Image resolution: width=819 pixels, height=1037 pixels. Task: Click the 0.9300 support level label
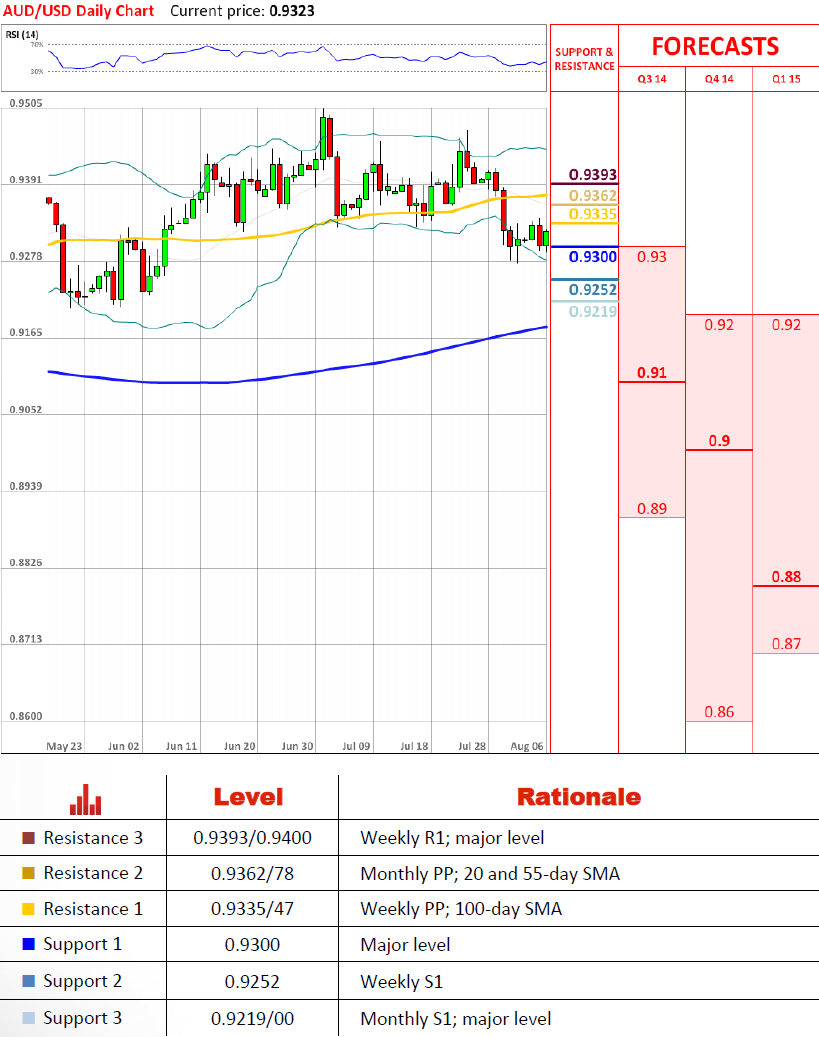coord(593,257)
